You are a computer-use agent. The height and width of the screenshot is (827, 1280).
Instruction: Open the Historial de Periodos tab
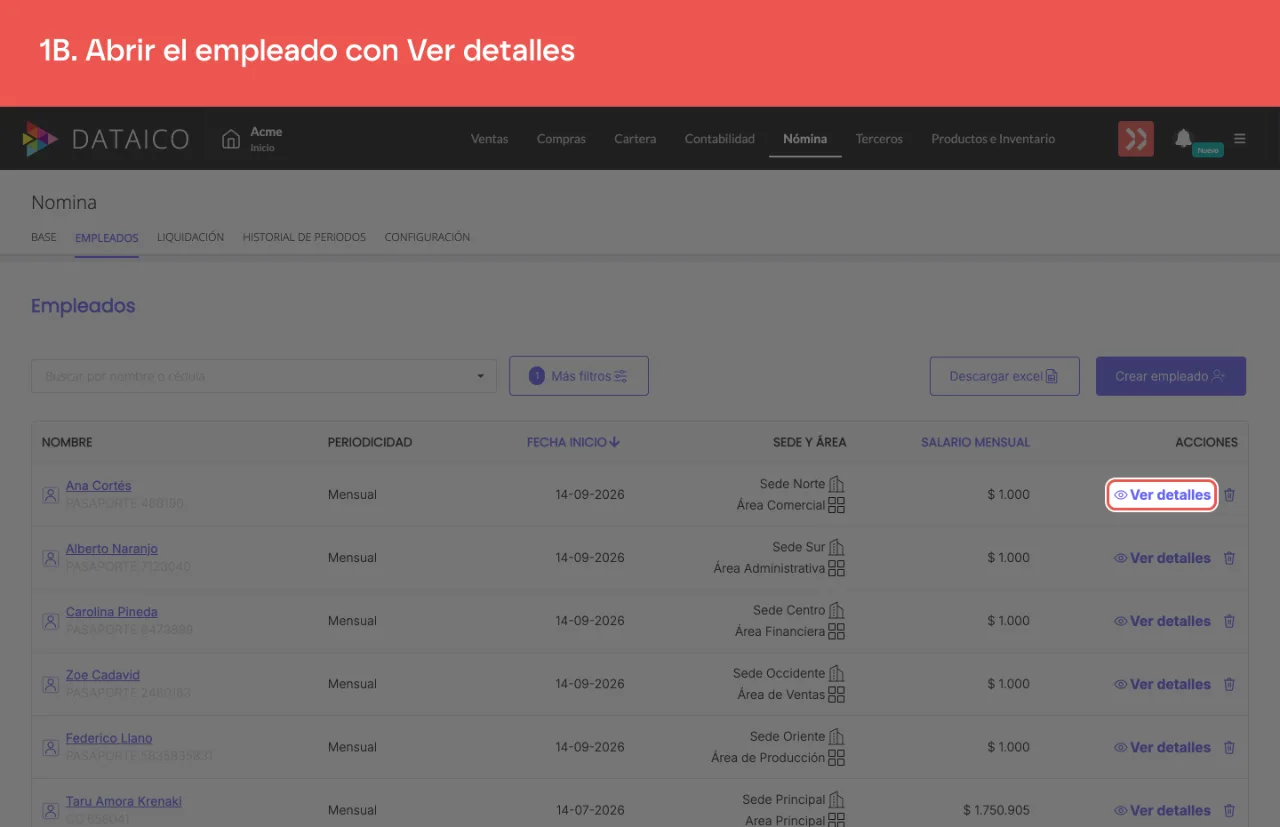pos(304,238)
